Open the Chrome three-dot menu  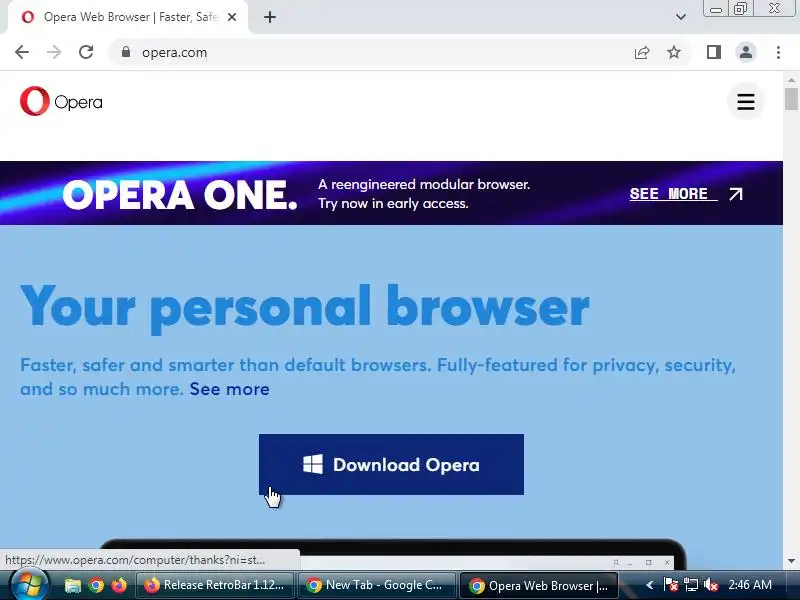click(778, 52)
